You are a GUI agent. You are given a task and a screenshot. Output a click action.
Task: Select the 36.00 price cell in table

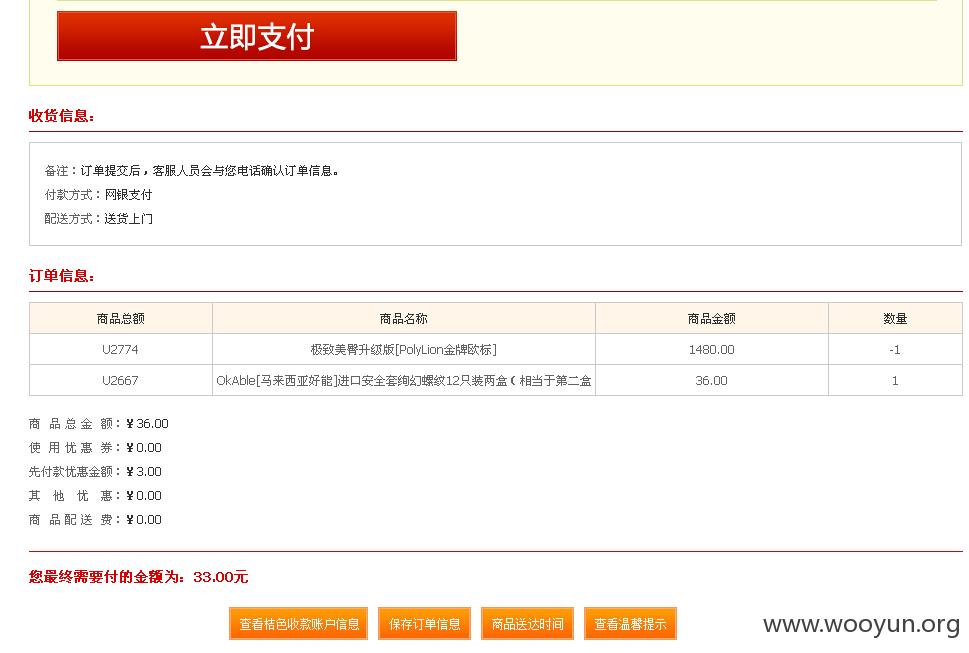pos(711,381)
